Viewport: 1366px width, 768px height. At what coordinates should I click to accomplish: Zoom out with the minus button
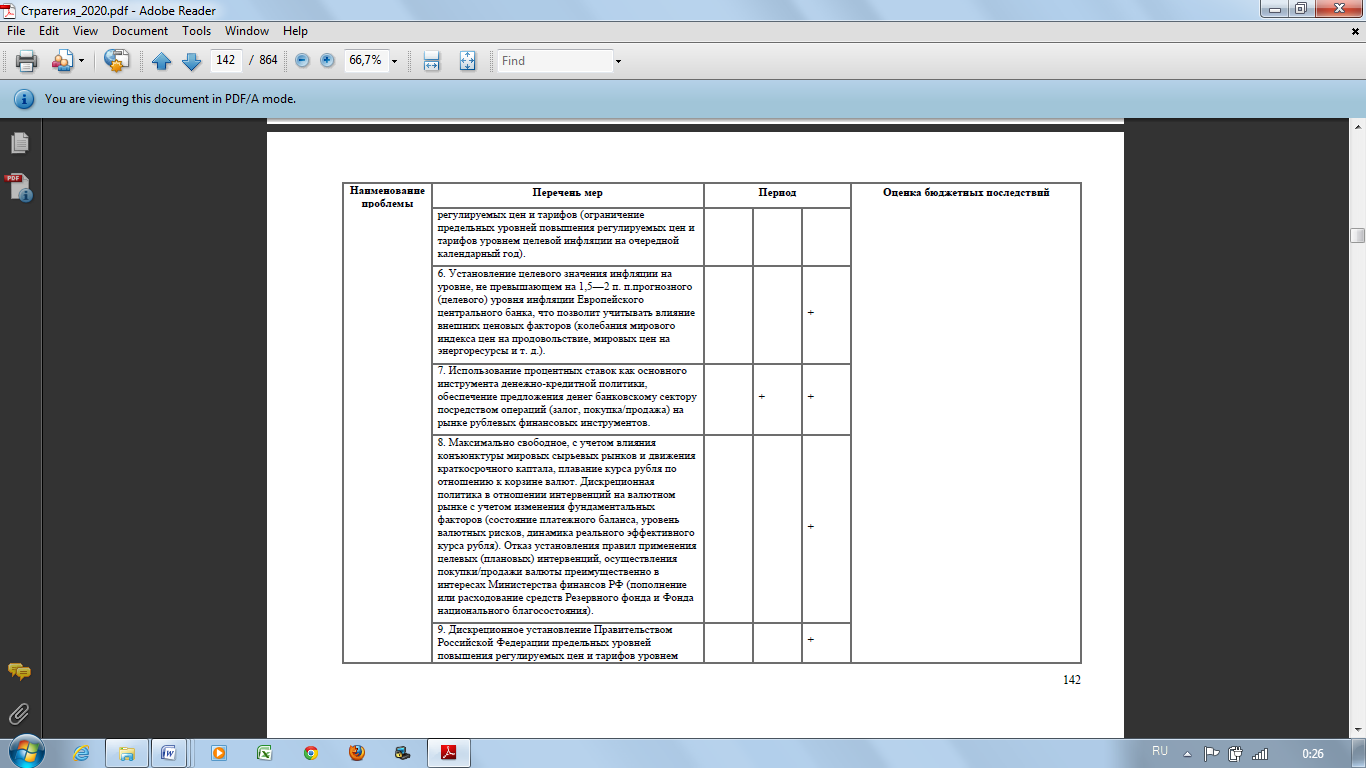(x=302, y=61)
